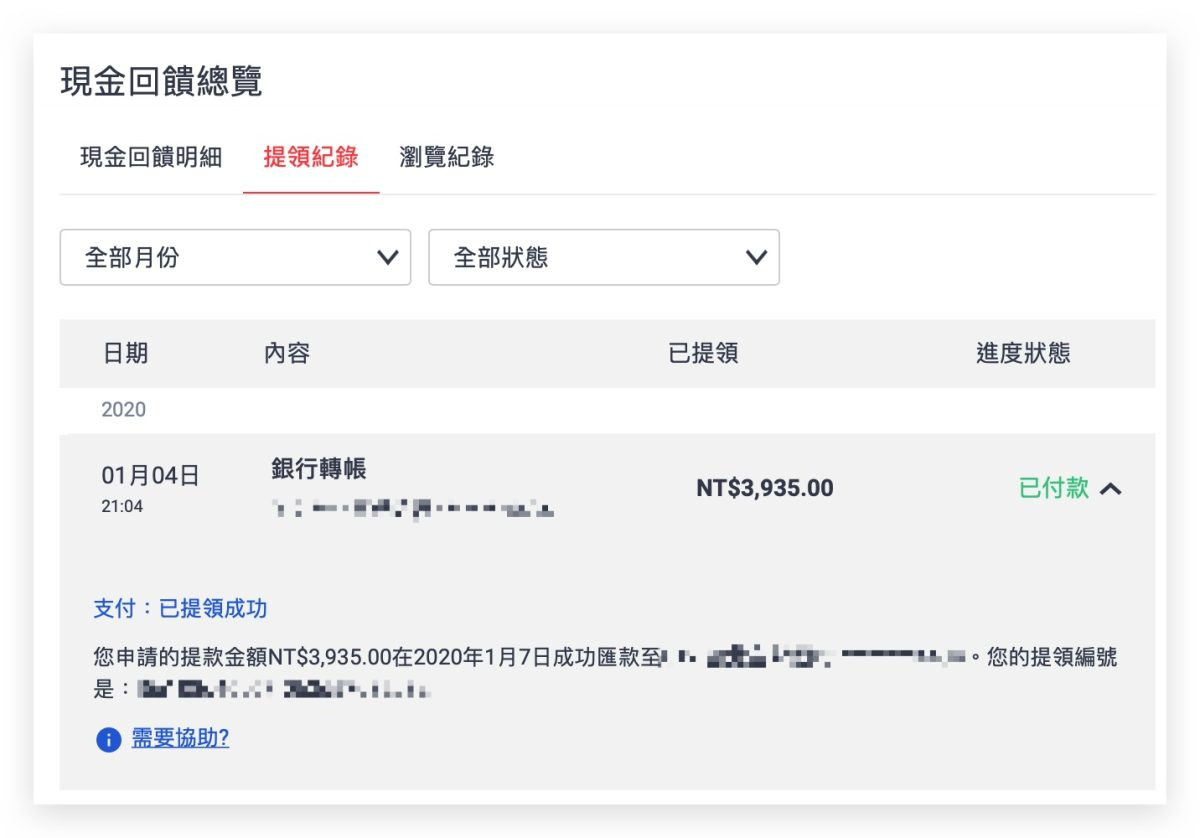Click the 內容 column header
1200x838 pixels.
(287, 353)
